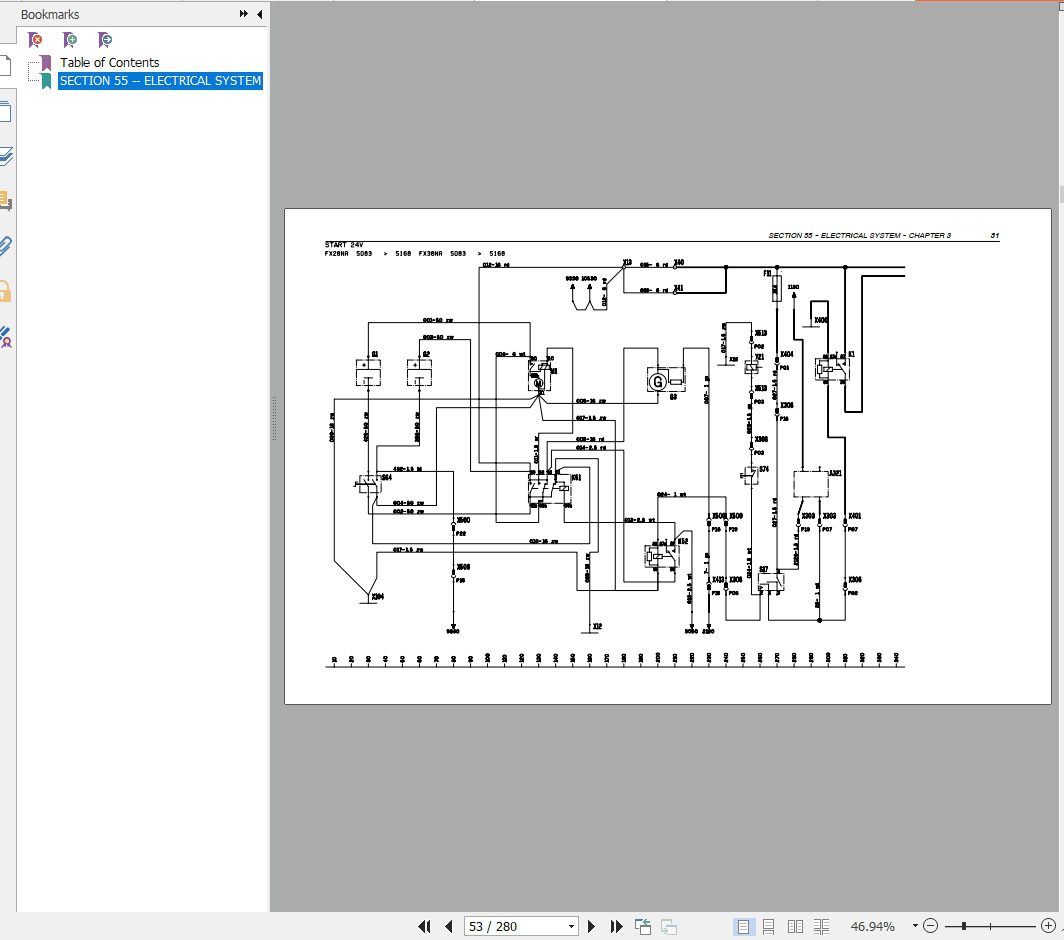Viewport: 1064px width, 940px height.
Task: Open the page number dropdown
Action: (x=572, y=927)
